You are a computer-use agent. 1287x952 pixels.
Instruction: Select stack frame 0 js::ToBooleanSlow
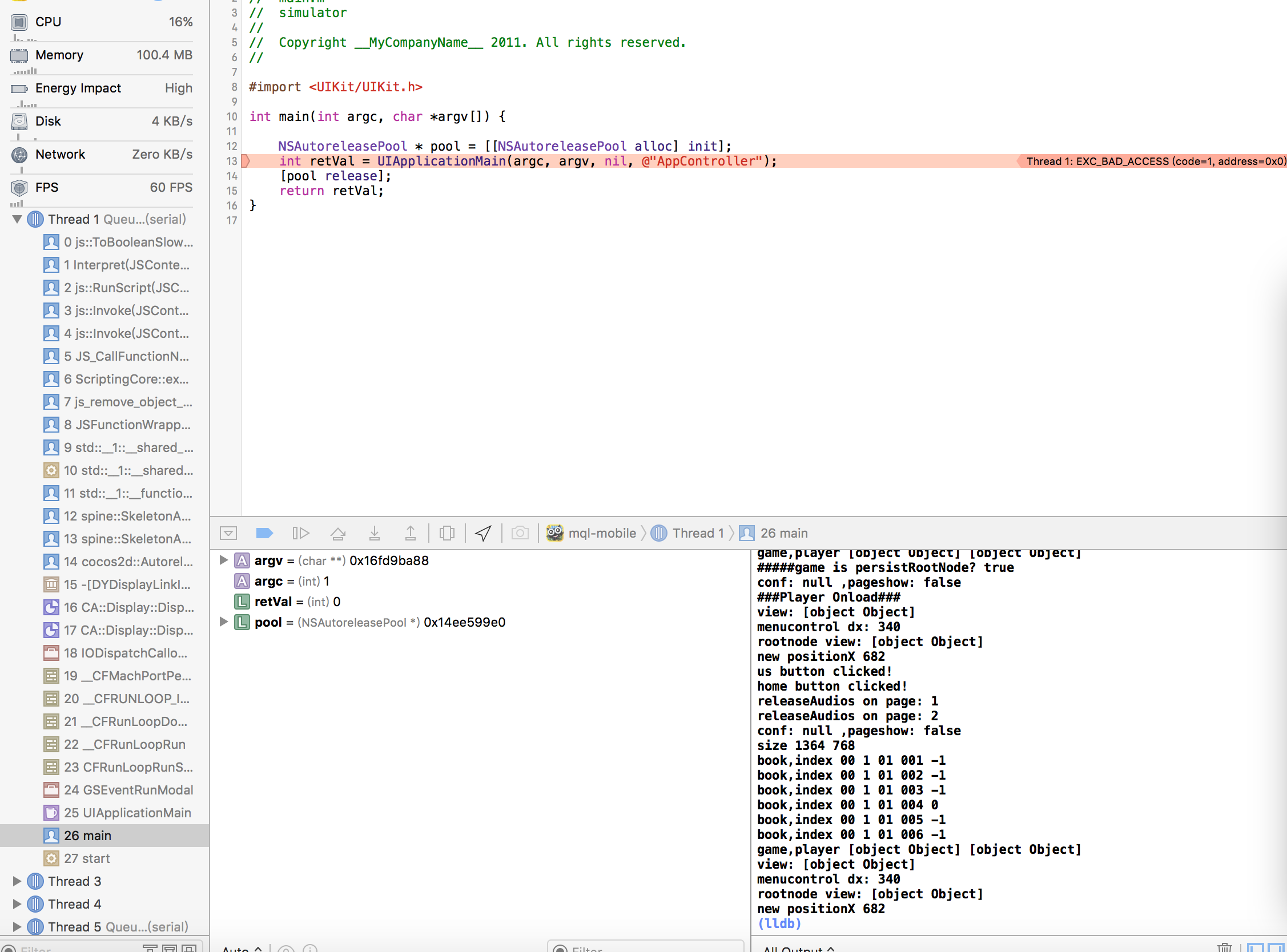coord(127,242)
